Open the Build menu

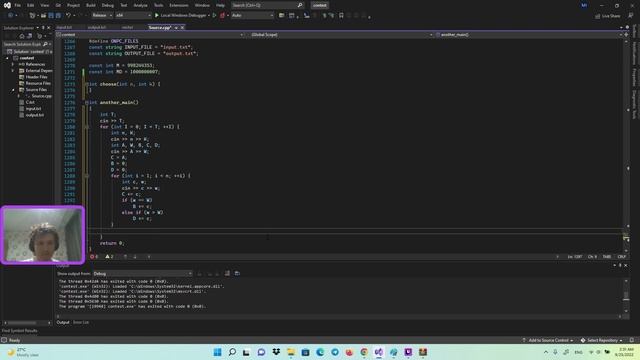point(91,5)
